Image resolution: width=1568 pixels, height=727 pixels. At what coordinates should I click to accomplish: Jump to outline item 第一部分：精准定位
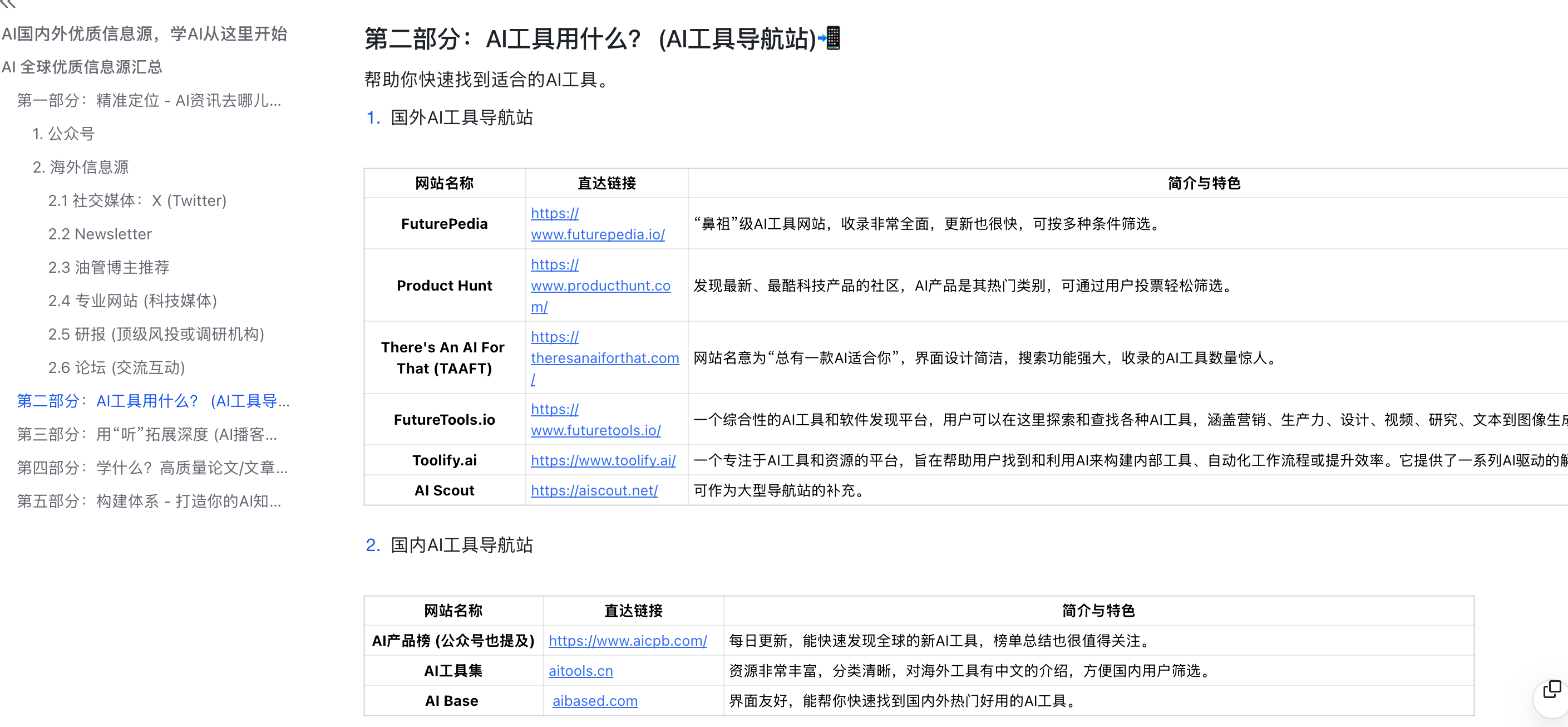pos(149,100)
